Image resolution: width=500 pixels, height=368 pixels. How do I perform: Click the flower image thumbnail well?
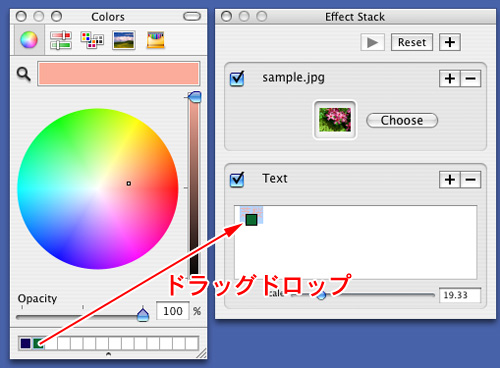click(x=335, y=120)
